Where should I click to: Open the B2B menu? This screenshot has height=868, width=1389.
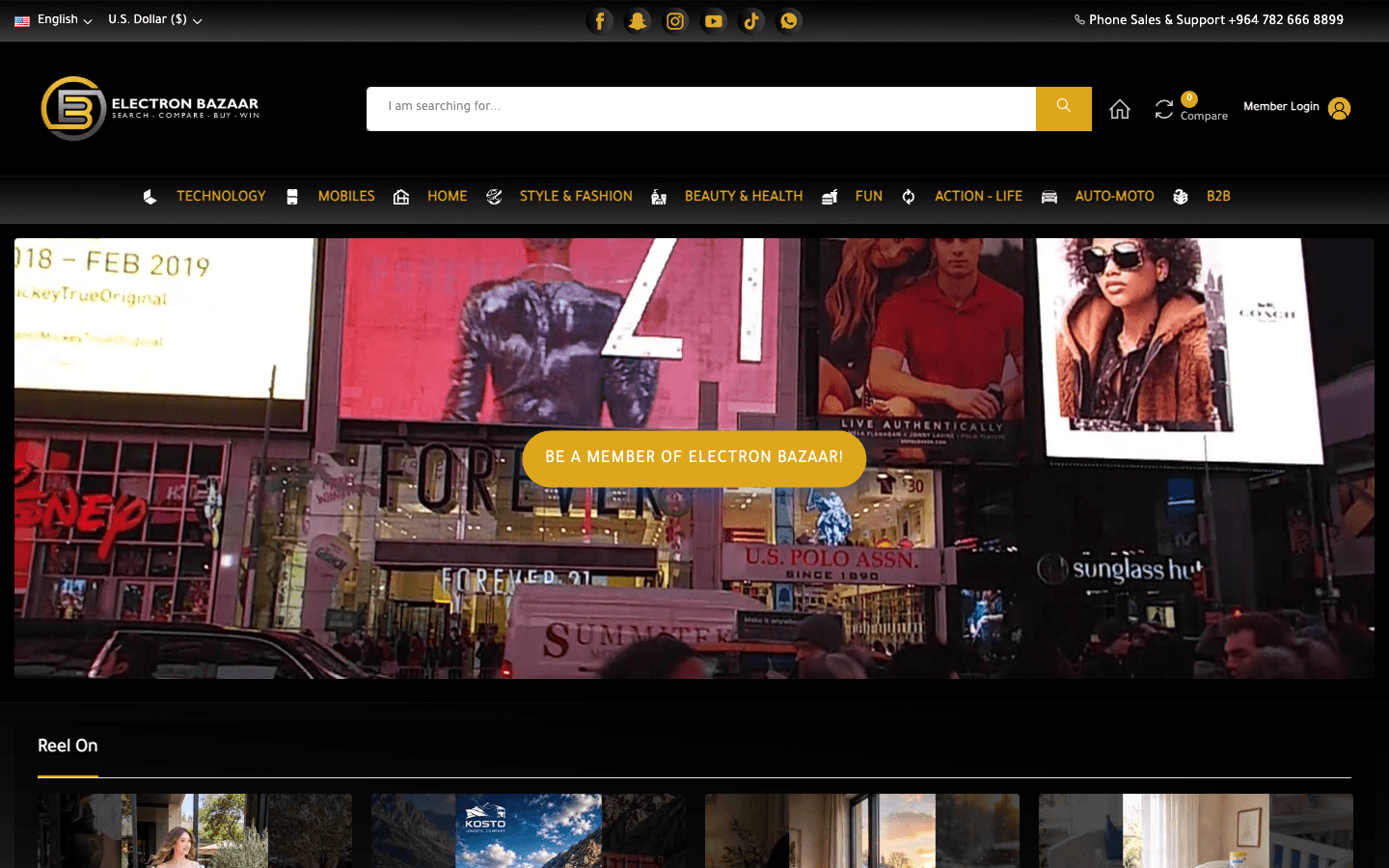point(1218,196)
